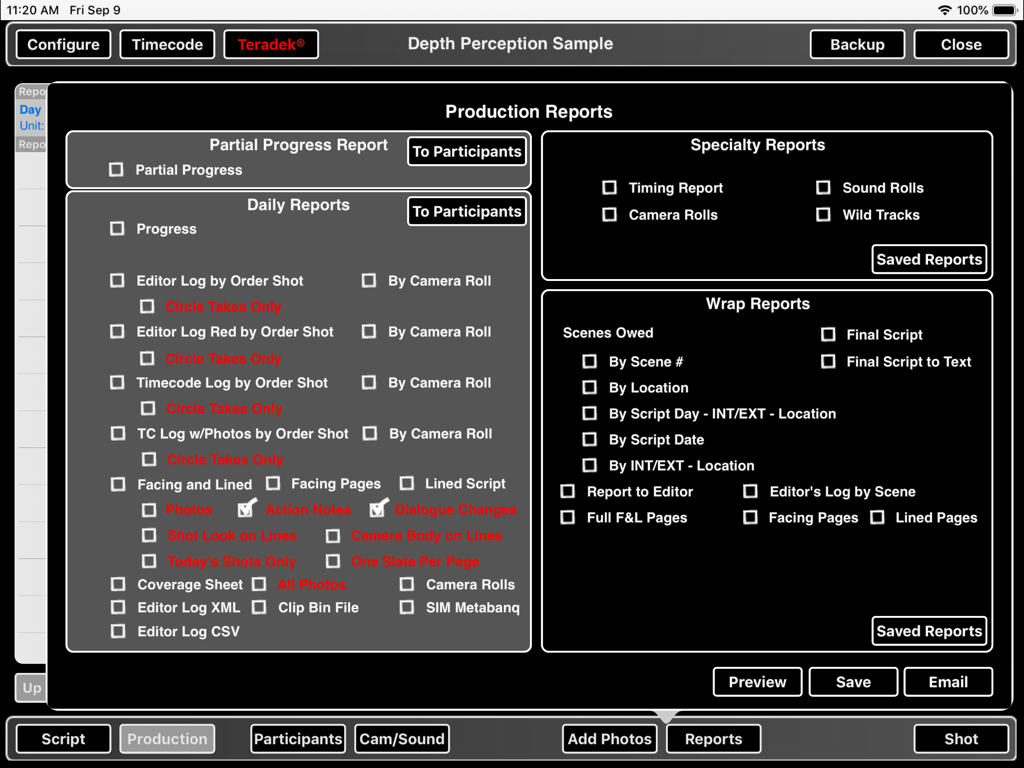This screenshot has width=1024, height=768.
Task: Open Saved Reports in Specialty Reports panel
Action: pyautogui.click(x=929, y=259)
